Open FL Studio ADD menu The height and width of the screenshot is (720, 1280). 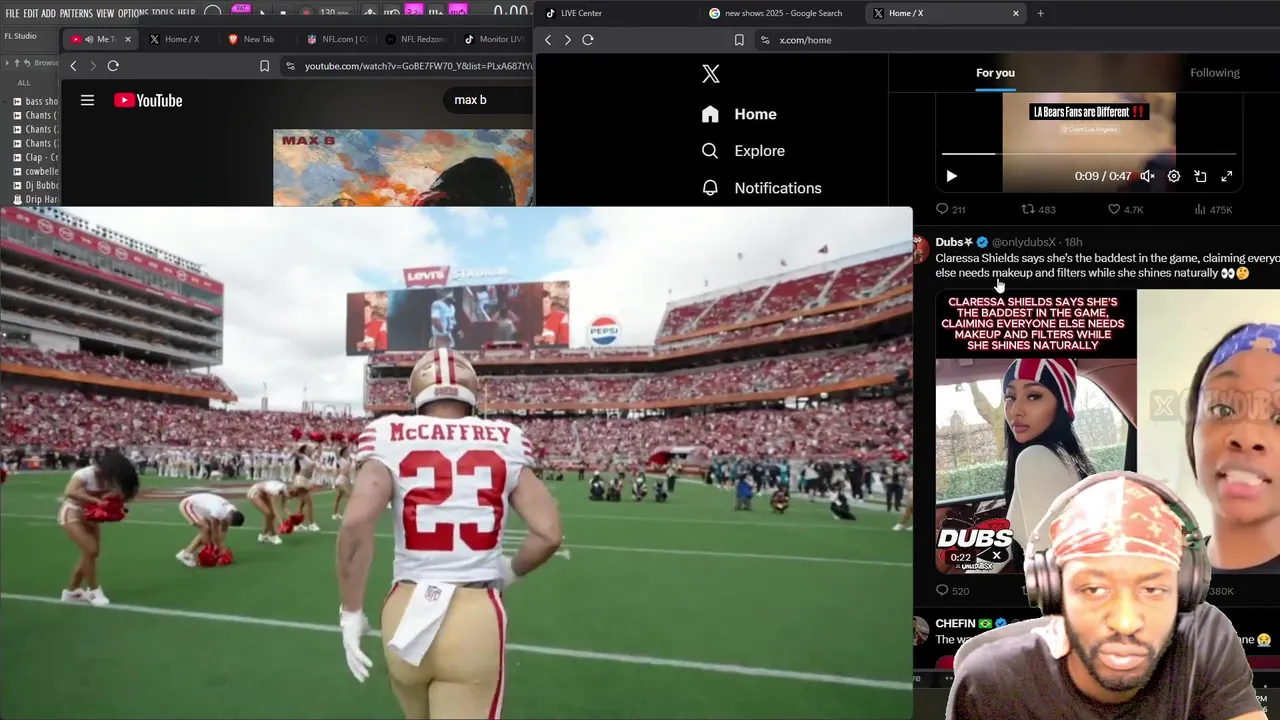pos(49,13)
